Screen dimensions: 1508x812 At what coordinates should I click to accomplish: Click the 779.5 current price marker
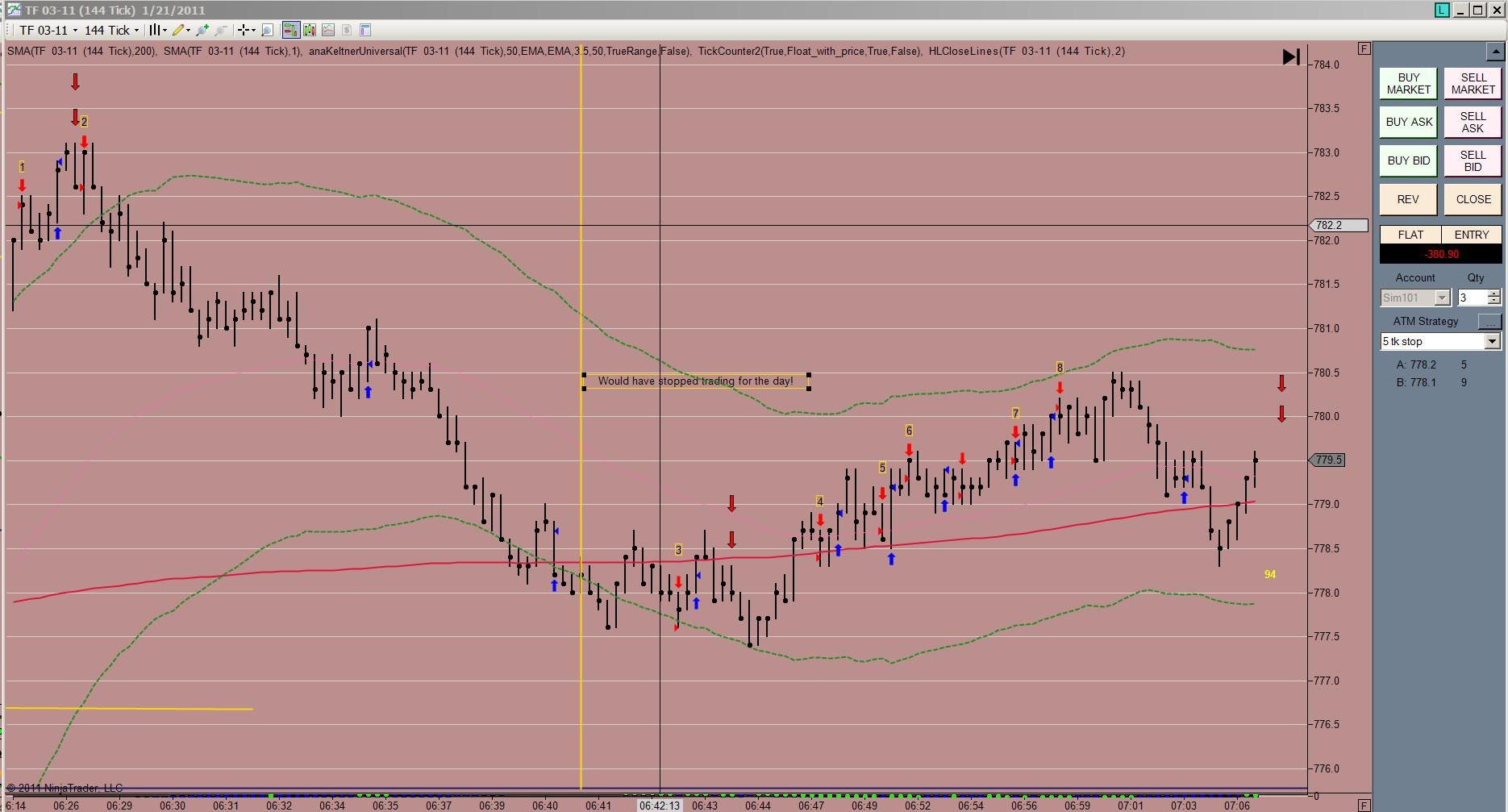[1327, 460]
